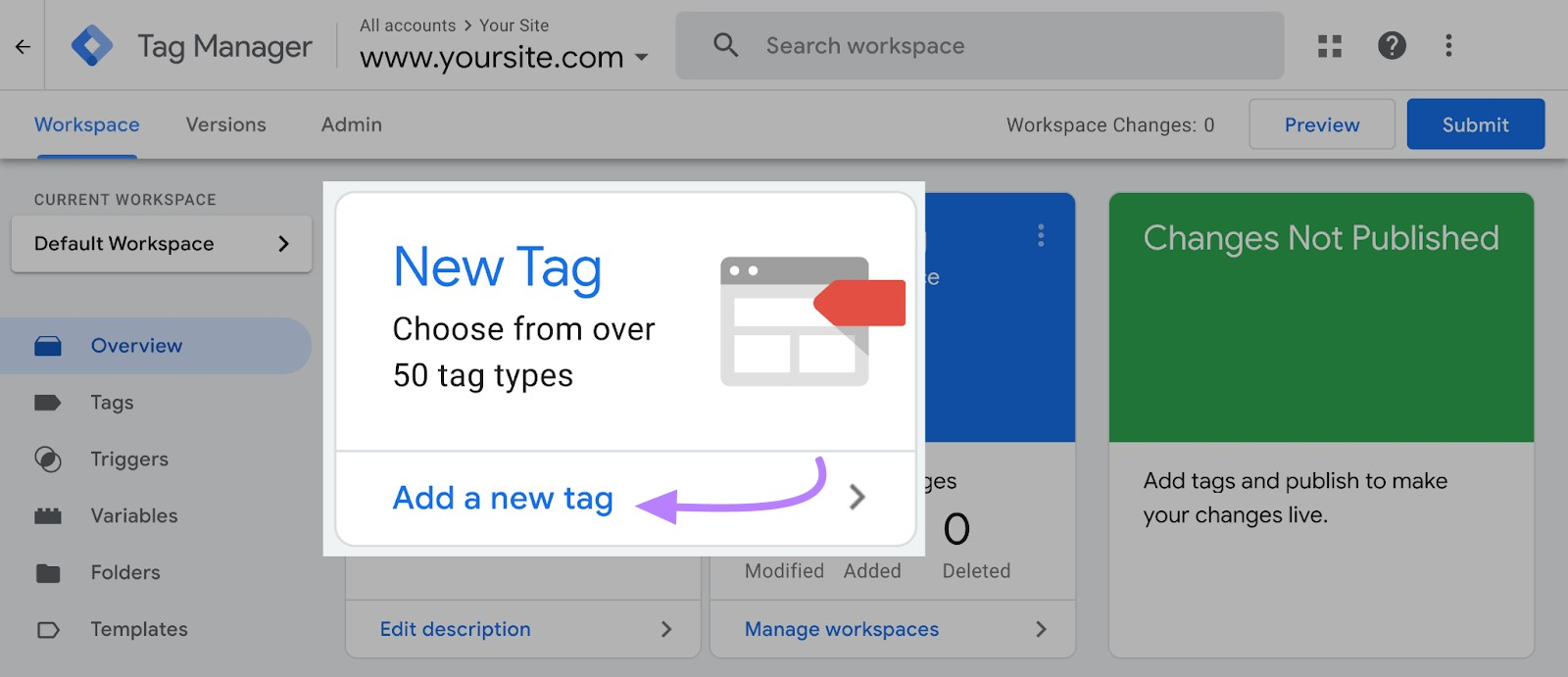1568x677 pixels.
Task: Open the blue card's three-dot menu
Action: (x=1041, y=235)
